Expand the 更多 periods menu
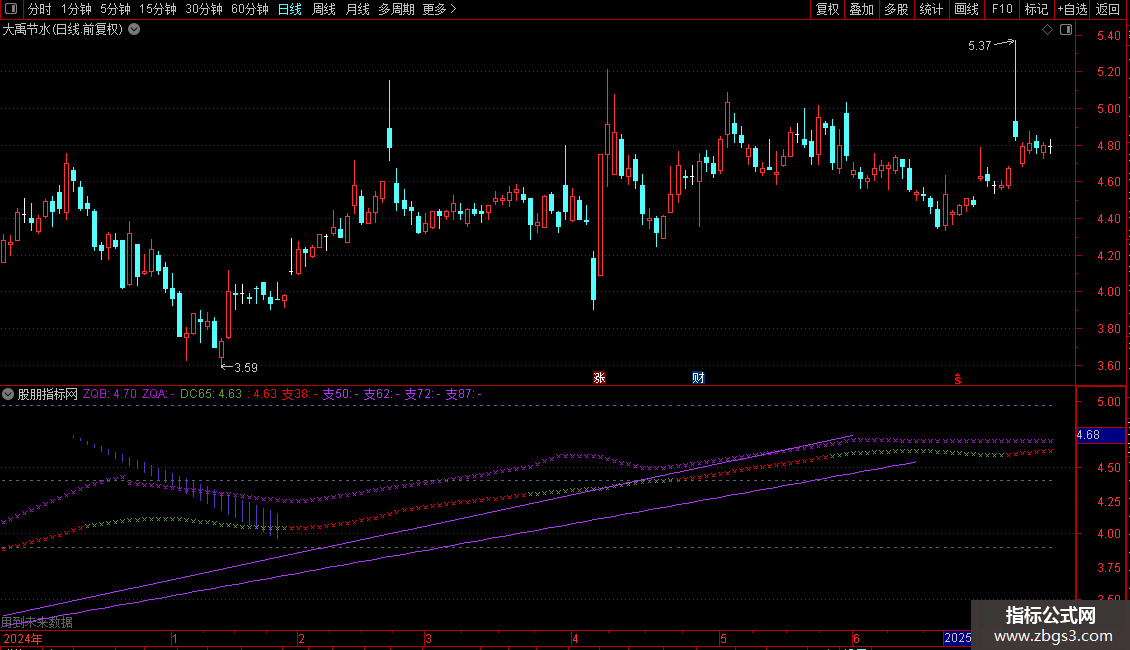Image resolution: width=1130 pixels, height=650 pixels. pyautogui.click(x=440, y=9)
